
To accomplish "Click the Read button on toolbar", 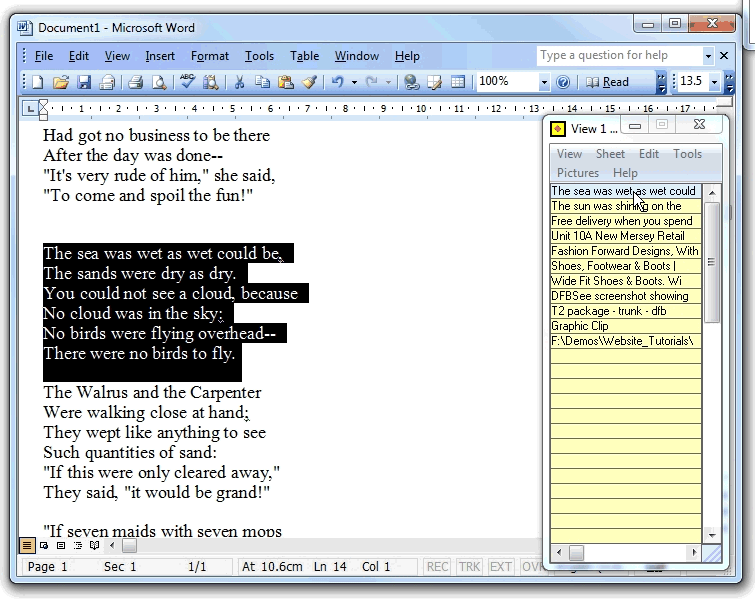I will coord(608,82).
